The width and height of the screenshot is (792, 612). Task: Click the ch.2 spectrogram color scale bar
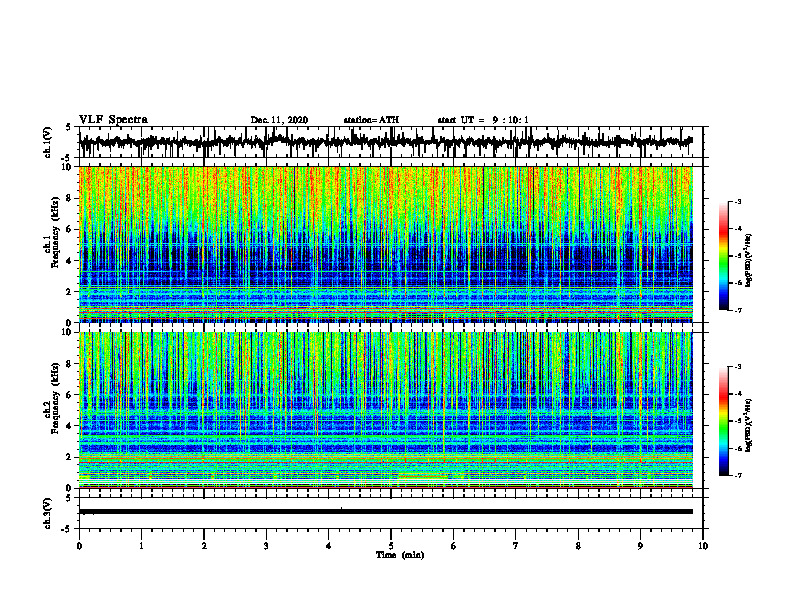click(x=723, y=421)
